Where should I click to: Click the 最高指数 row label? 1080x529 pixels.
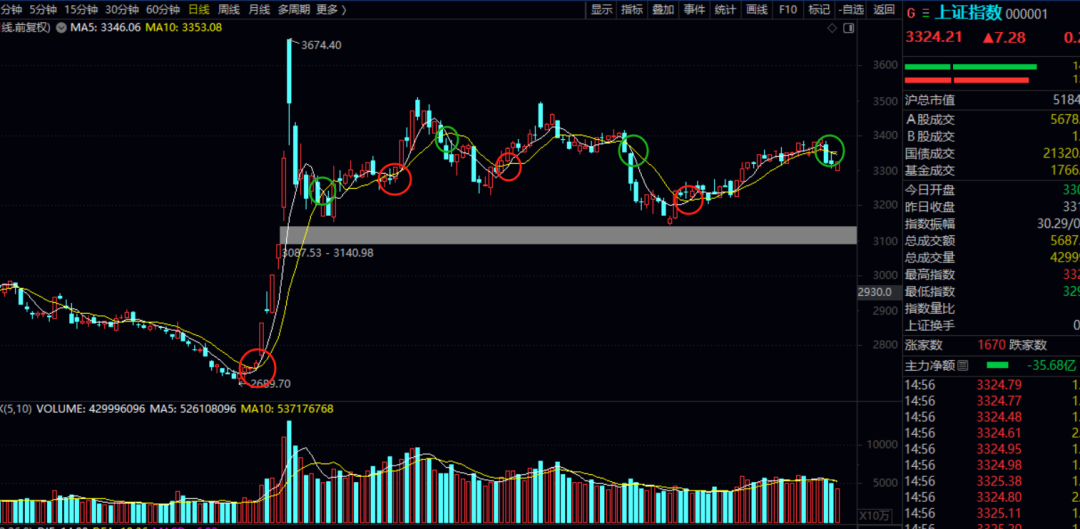[930, 274]
